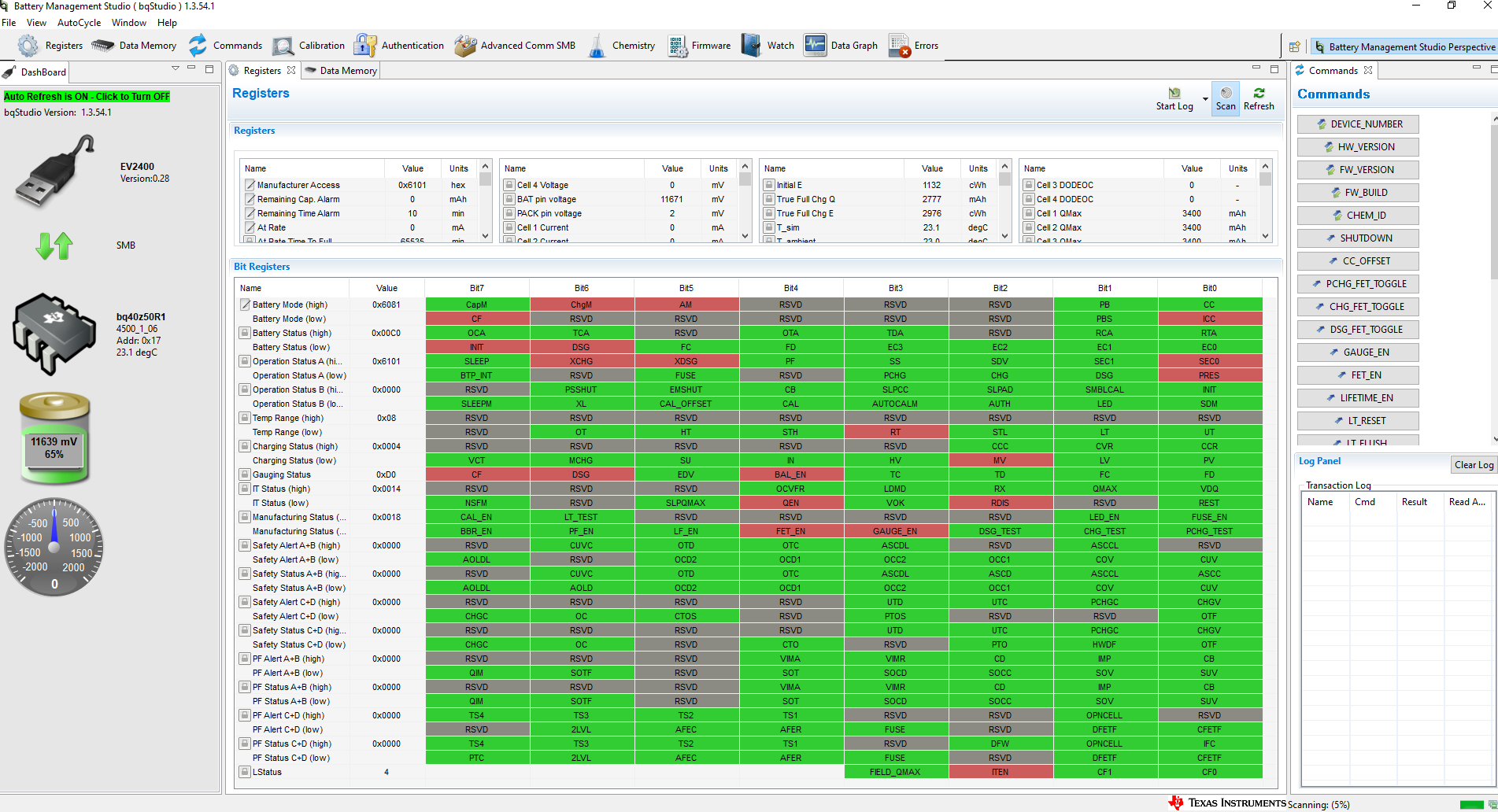Maximize the Registers editor panel
The height and width of the screenshot is (812, 1498).
click(1274, 69)
